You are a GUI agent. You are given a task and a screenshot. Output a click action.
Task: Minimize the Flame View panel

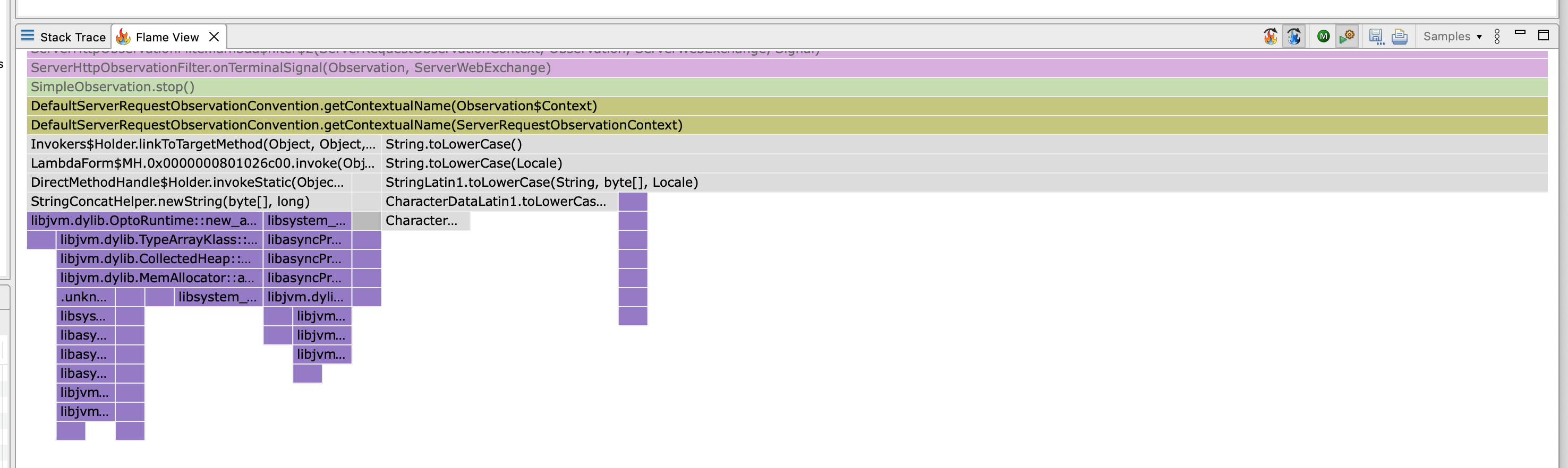click(x=1520, y=33)
